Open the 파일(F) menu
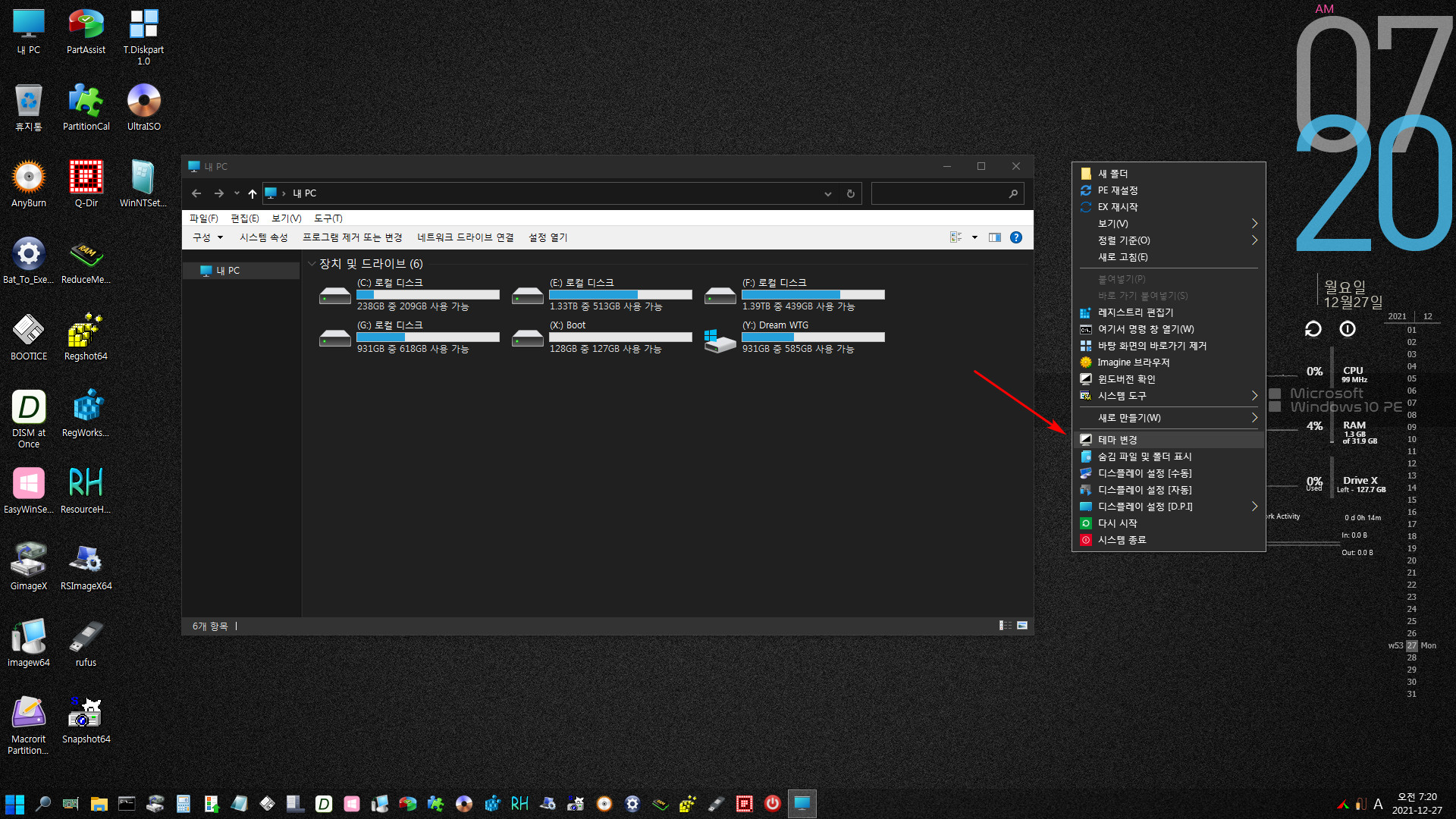Viewport: 1456px width, 819px height. pyautogui.click(x=203, y=218)
